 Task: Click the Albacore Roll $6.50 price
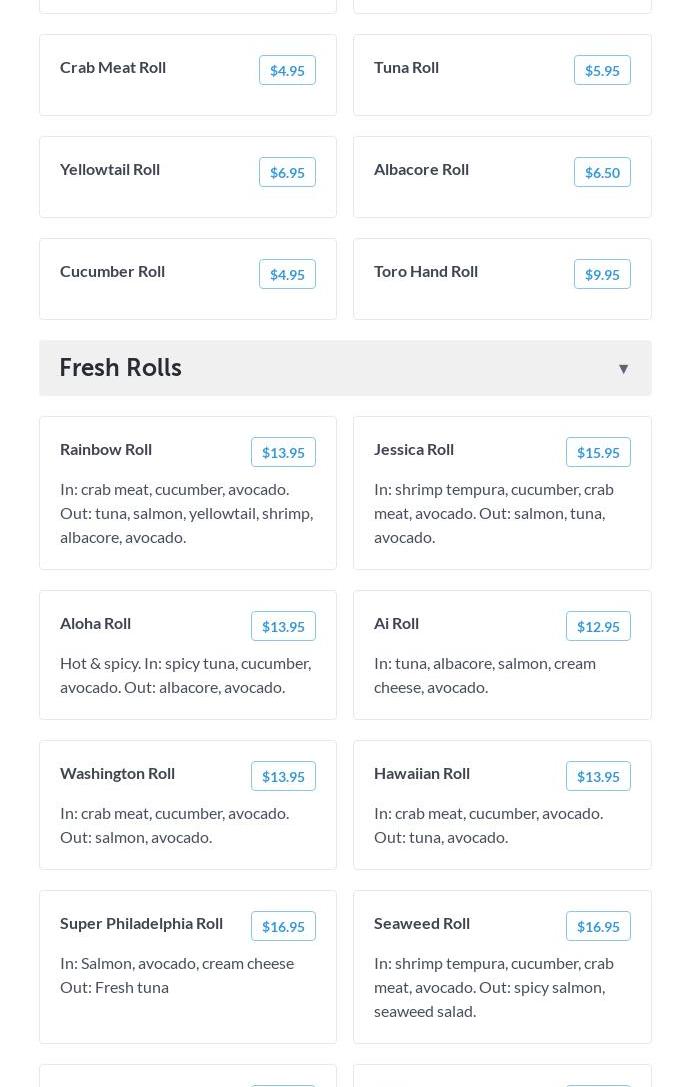tap(602, 172)
